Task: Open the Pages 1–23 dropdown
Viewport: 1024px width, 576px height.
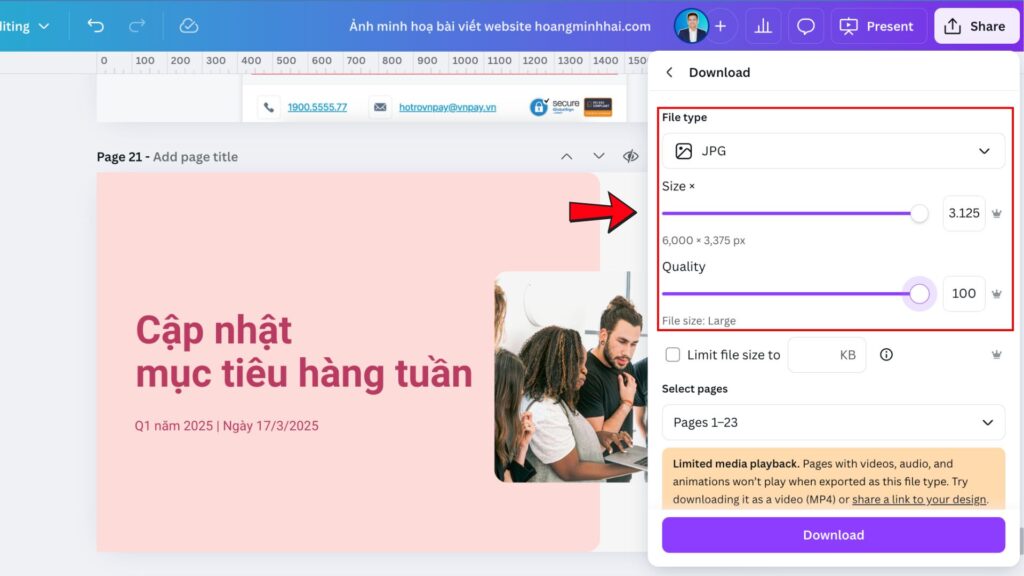Action: tap(833, 423)
